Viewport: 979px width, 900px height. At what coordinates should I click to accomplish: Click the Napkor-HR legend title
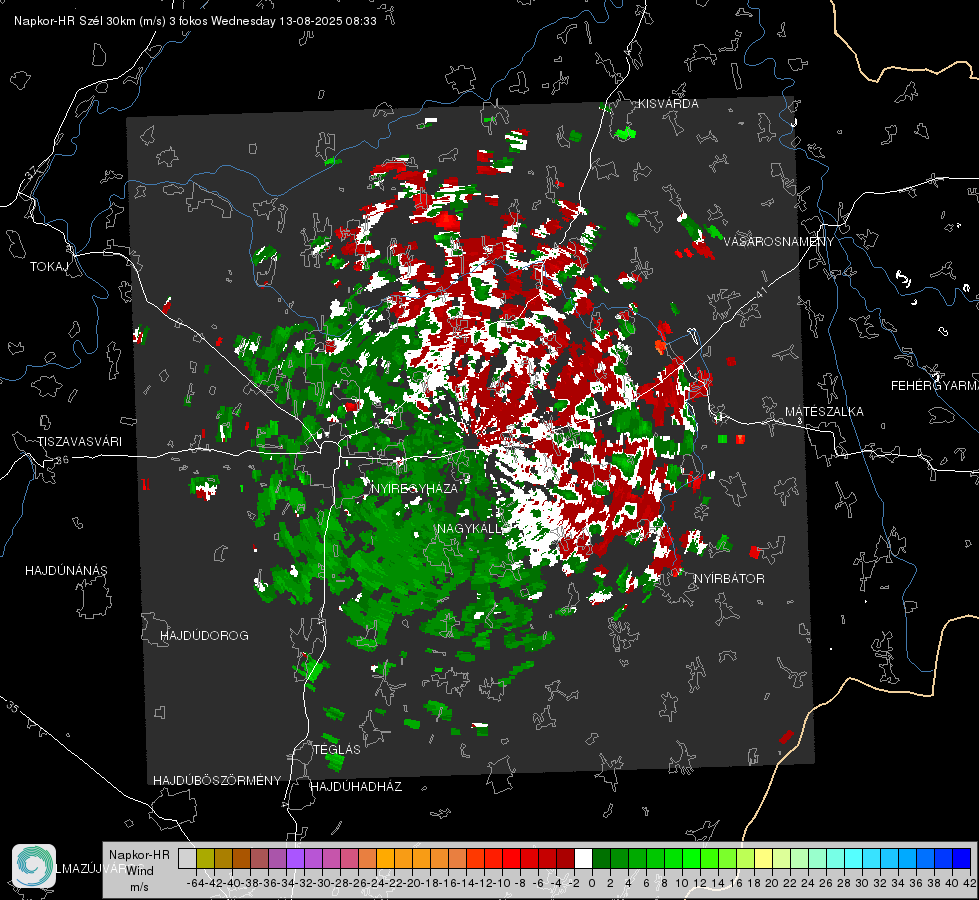point(139,854)
